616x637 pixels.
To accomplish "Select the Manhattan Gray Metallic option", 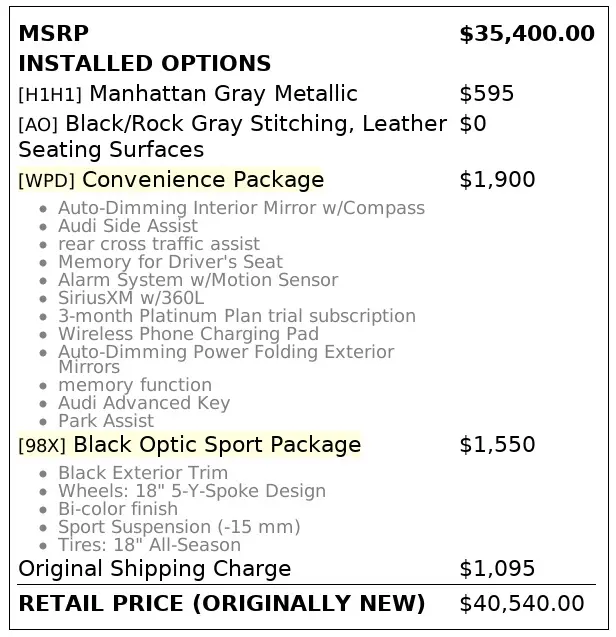I will (x=223, y=94).
